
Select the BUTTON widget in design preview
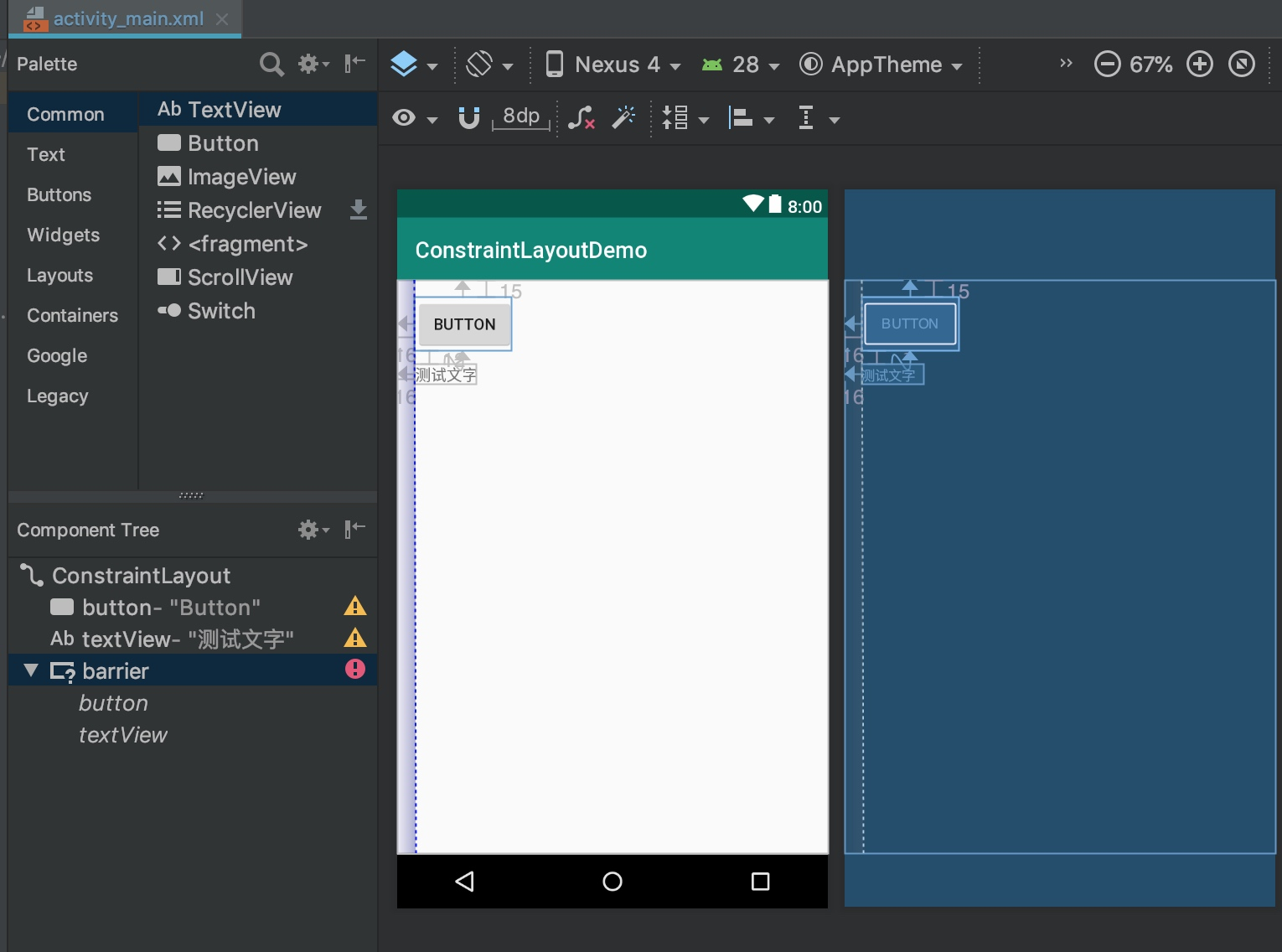(464, 324)
